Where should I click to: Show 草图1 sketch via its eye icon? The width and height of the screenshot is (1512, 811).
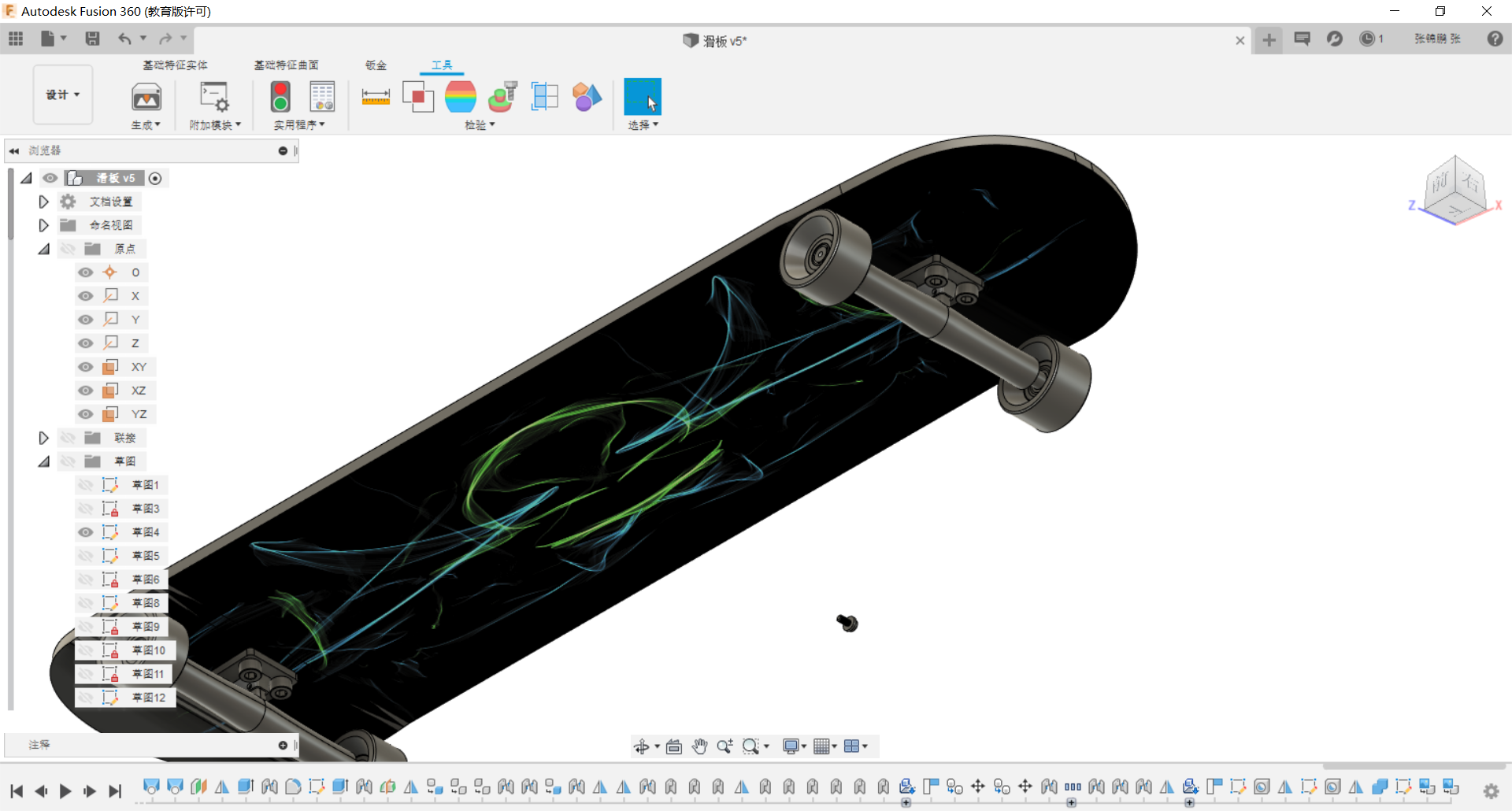[x=85, y=485]
